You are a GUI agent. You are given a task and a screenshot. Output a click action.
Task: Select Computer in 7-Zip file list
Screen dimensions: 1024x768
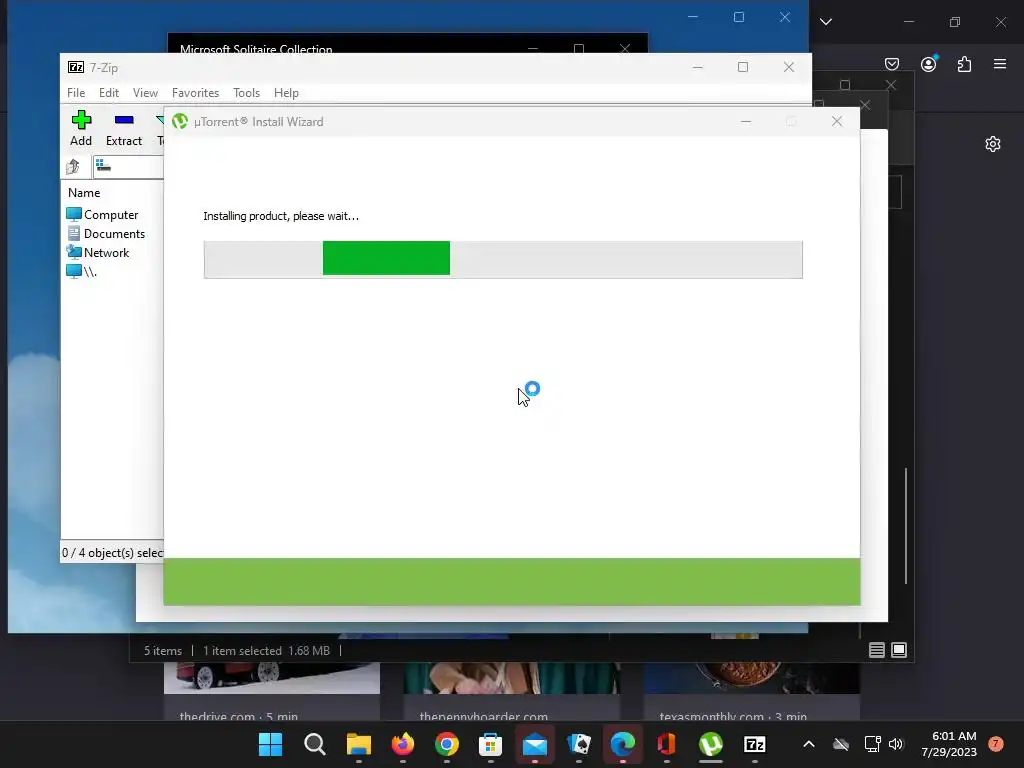pyautogui.click(x=103, y=215)
